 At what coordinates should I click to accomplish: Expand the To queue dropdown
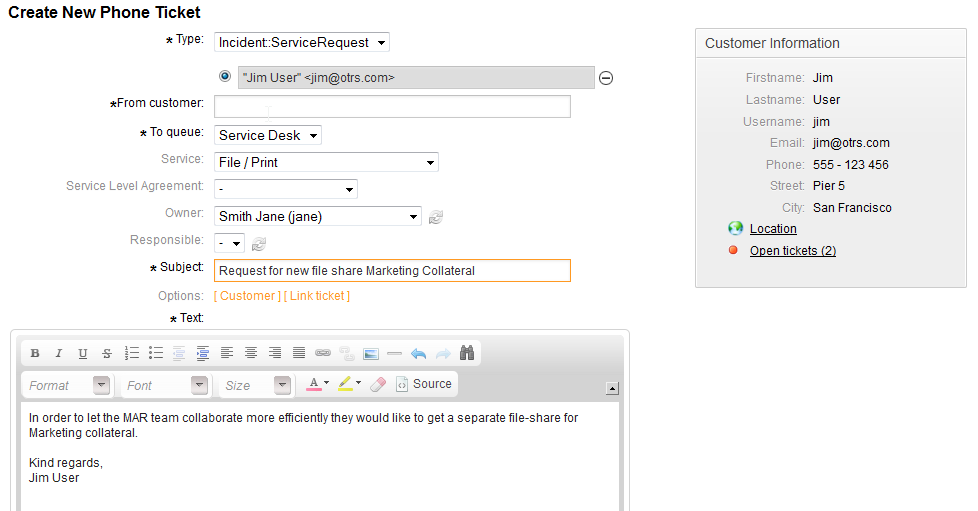point(268,135)
